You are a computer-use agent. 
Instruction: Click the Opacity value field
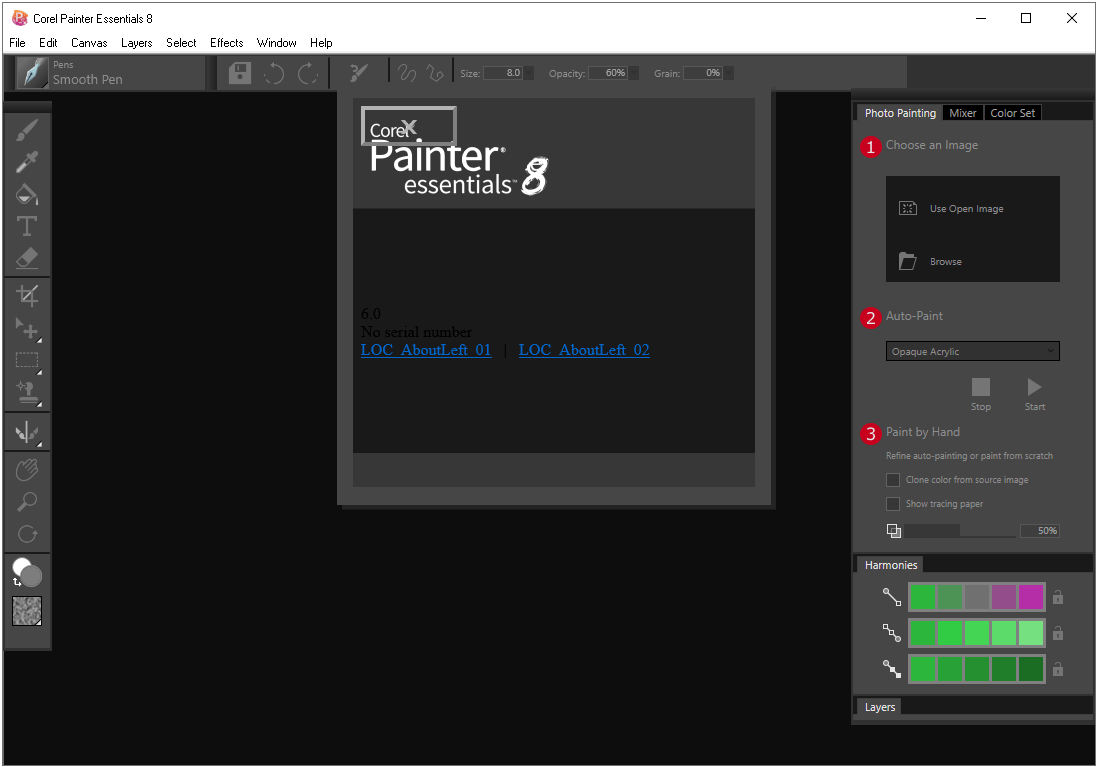tap(608, 73)
